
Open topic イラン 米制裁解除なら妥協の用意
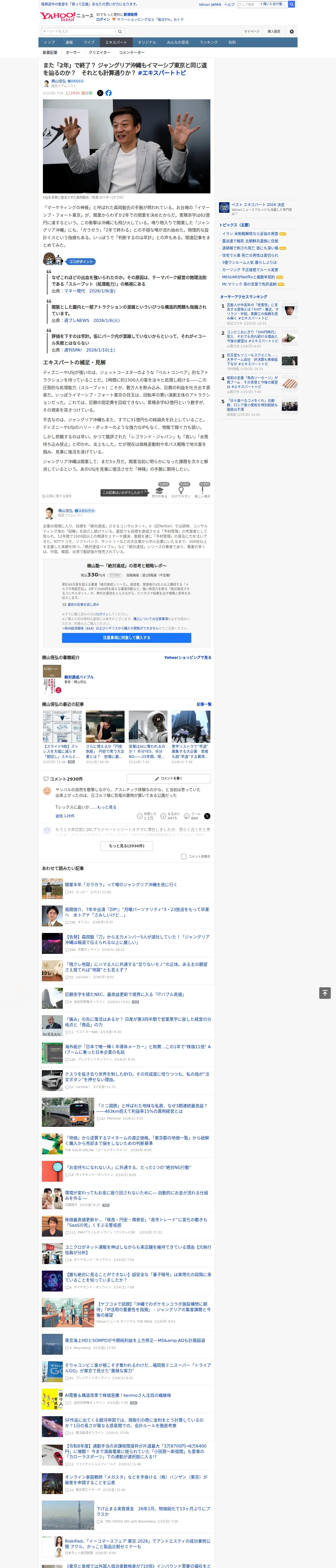tap(250, 234)
